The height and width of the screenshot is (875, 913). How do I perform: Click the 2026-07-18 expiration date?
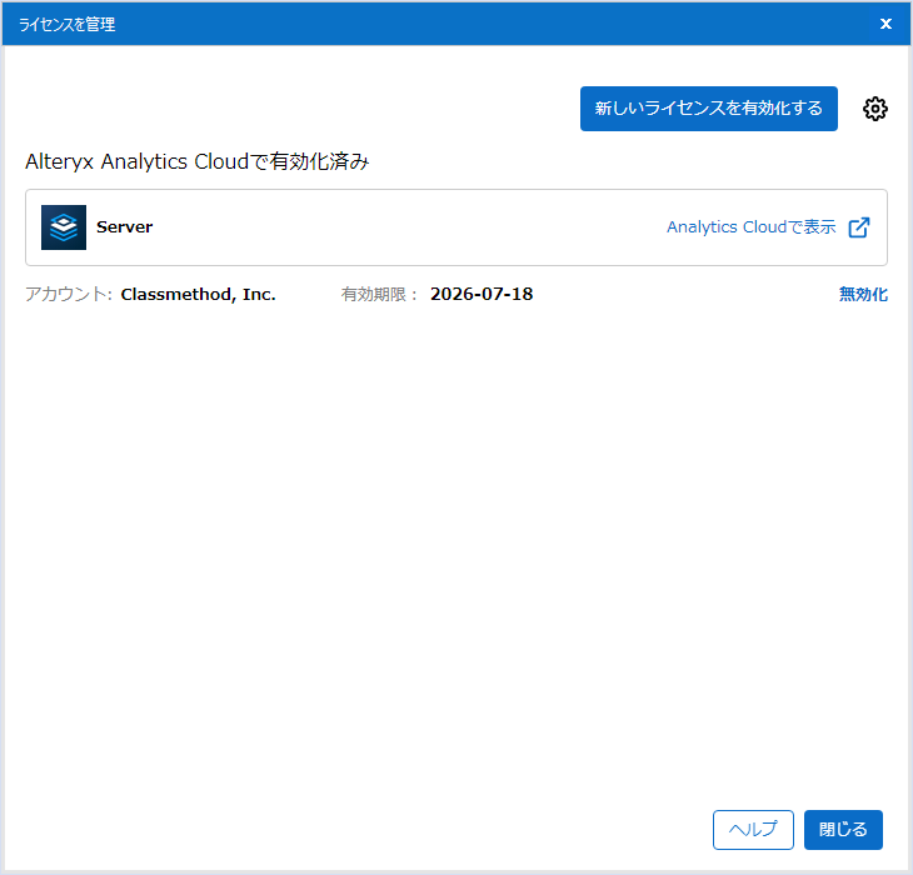(481, 294)
